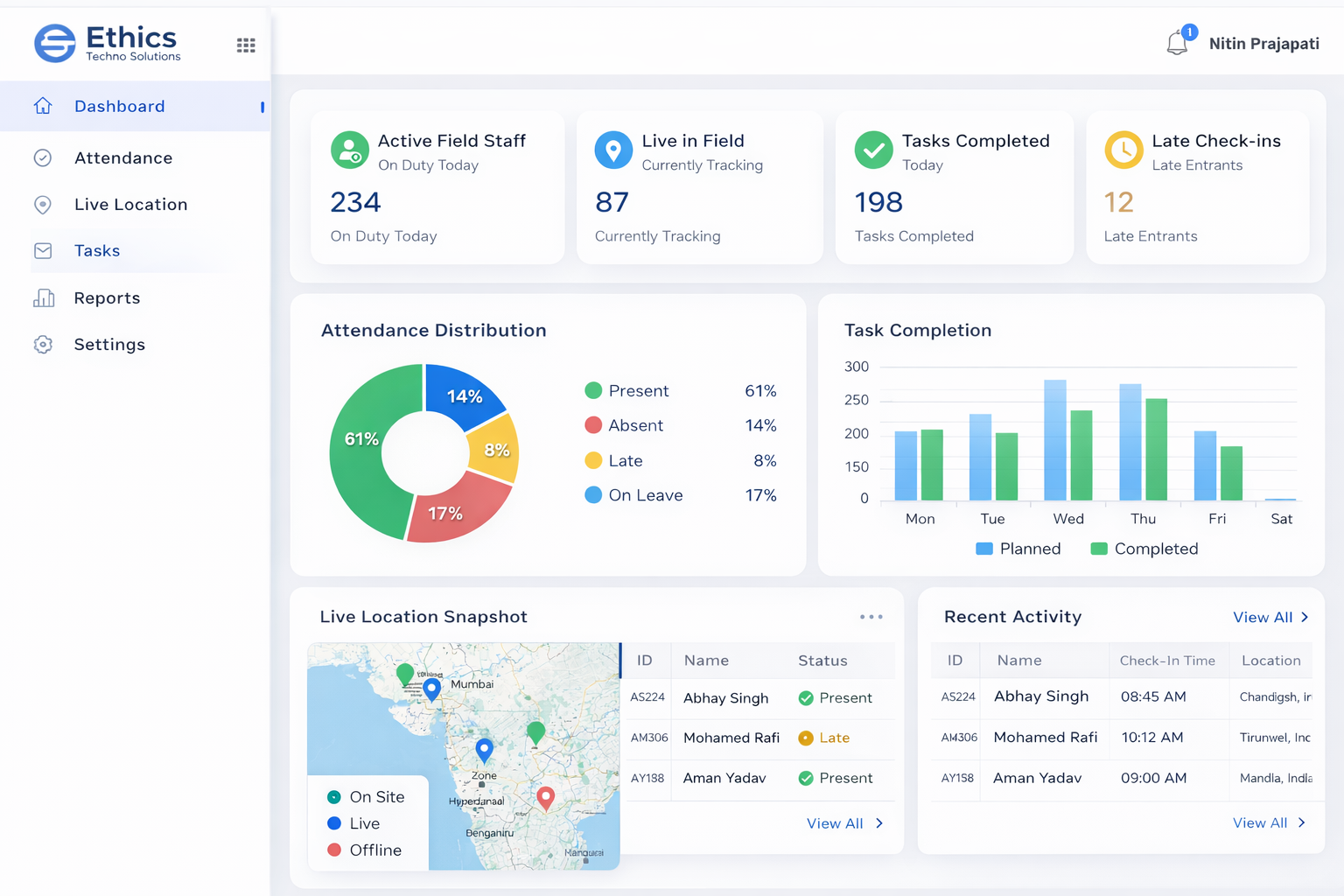
Task: Click the notification bell icon
Action: click(1178, 43)
